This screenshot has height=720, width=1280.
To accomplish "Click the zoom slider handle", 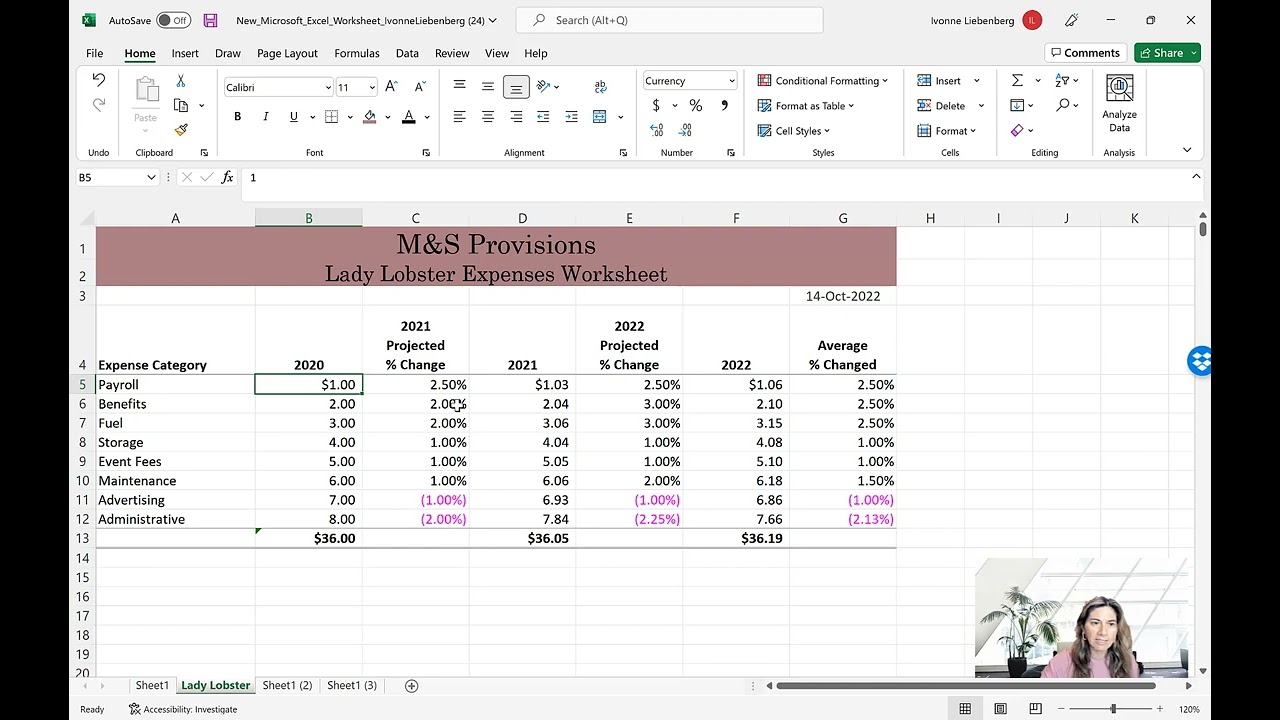I will pos(1113,709).
